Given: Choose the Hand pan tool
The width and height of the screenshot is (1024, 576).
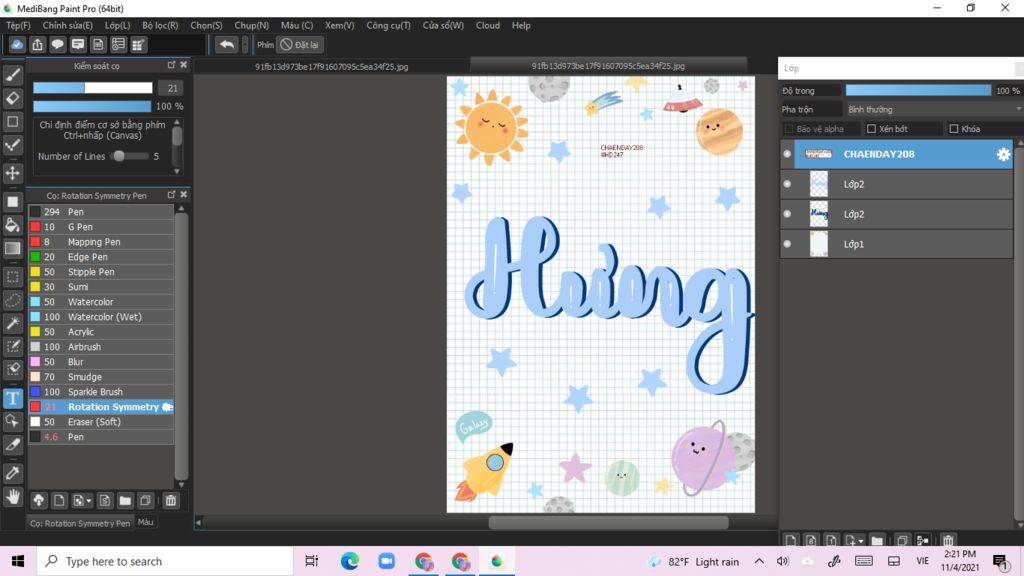Looking at the screenshot, I should tap(12, 497).
